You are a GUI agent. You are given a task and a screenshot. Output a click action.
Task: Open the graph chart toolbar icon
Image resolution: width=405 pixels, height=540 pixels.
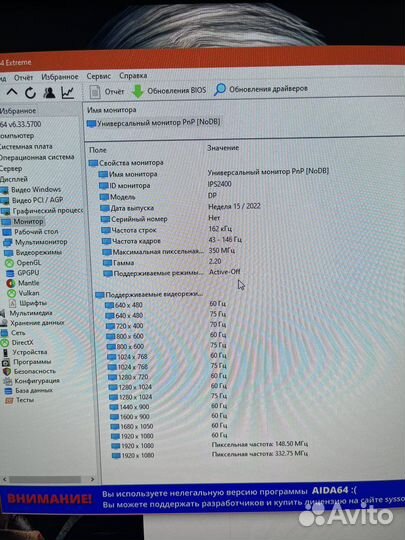pos(68,92)
